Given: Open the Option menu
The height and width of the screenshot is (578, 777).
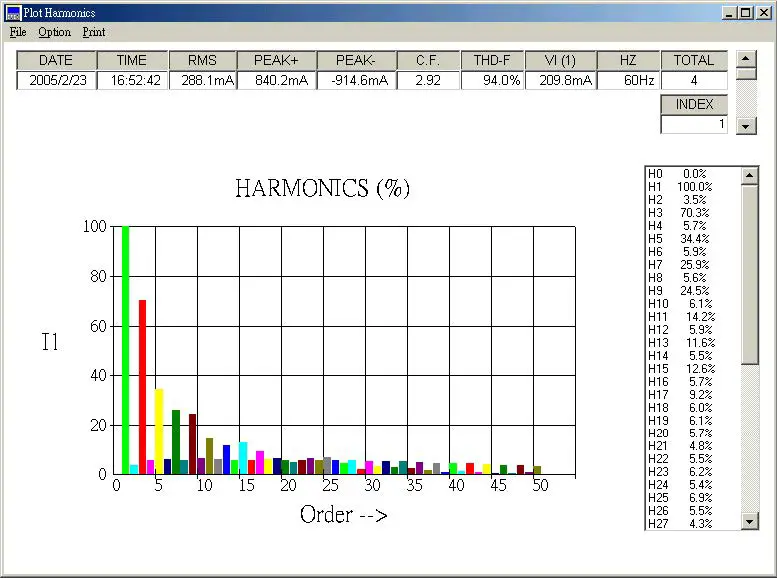Looking at the screenshot, I should point(55,32).
